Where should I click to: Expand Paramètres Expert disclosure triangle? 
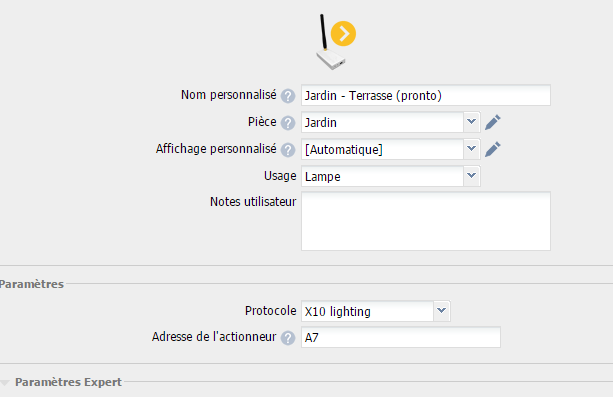pyautogui.click(x=5, y=383)
